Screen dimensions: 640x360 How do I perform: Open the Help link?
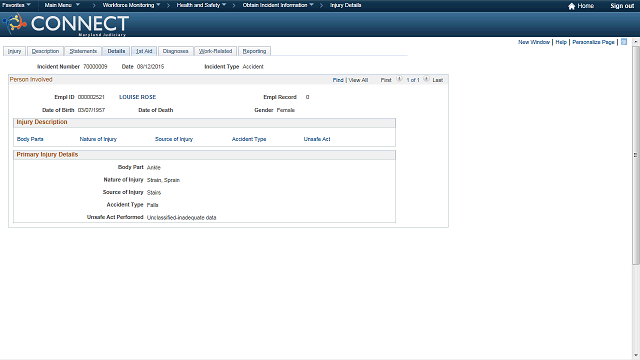[561, 42]
